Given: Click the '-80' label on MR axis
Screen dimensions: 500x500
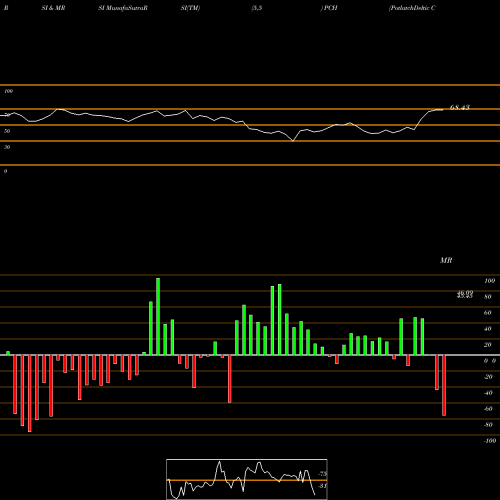Looking at the screenshot, I should point(488,425).
